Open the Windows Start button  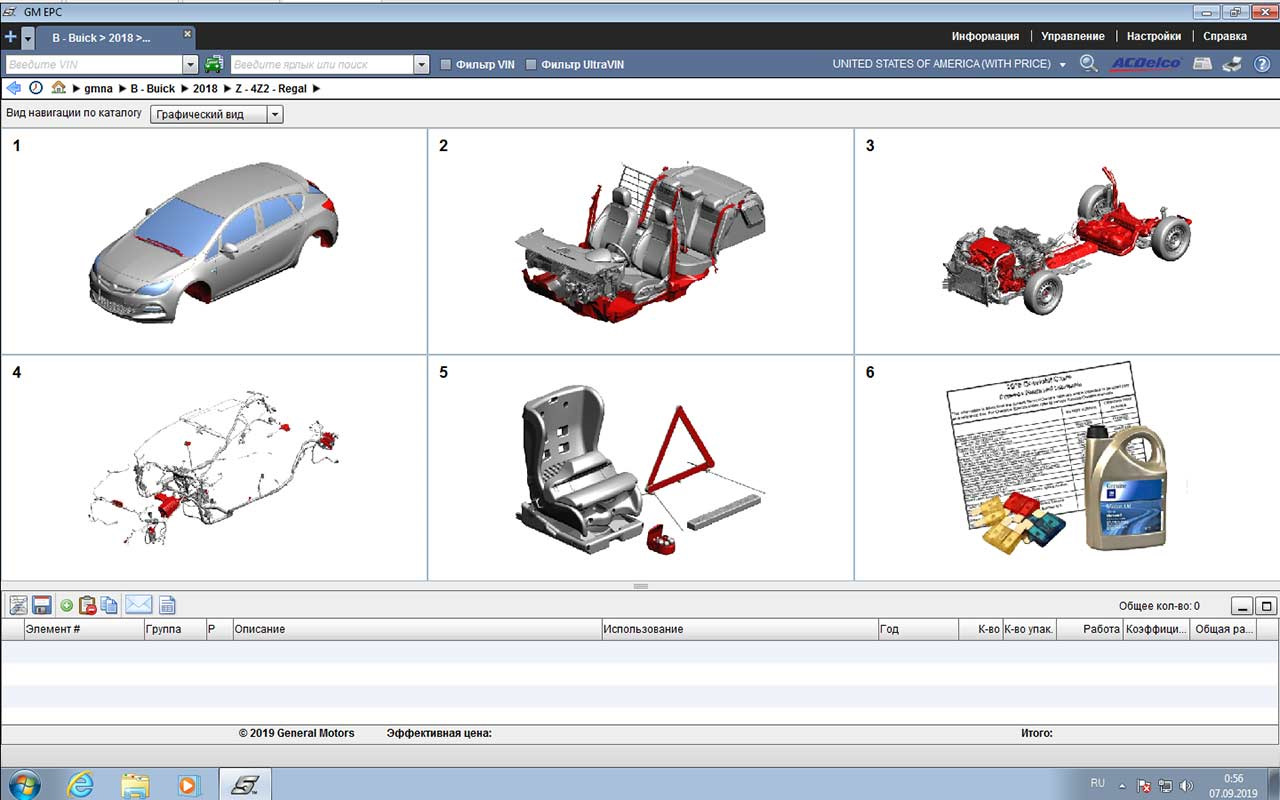pyautogui.click(x=23, y=784)
